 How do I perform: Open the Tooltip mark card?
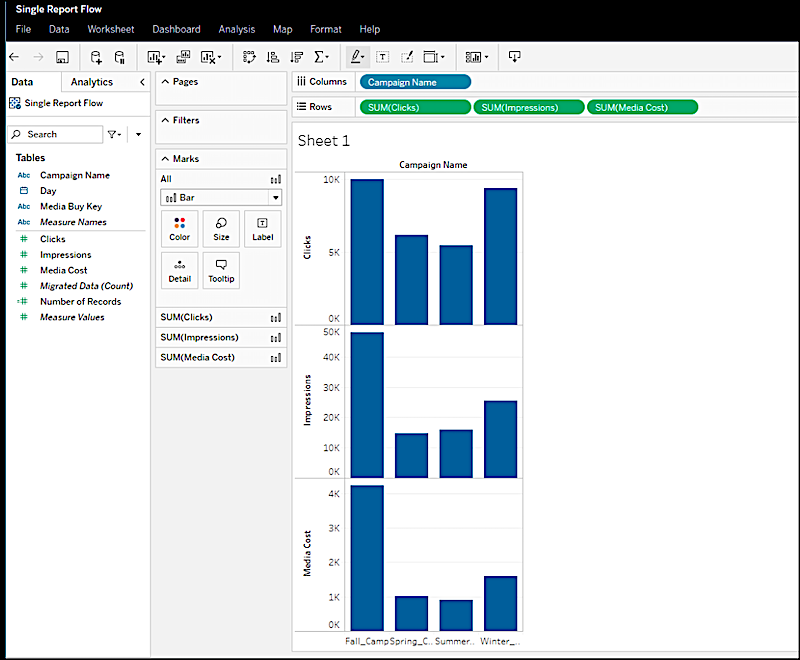click(221, 271)
